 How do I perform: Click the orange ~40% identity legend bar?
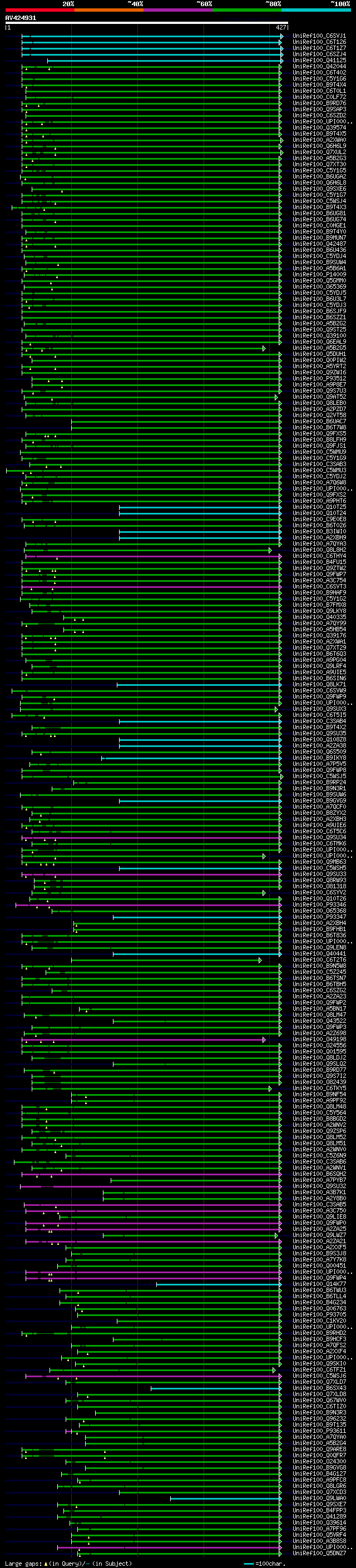coord(109,10)
